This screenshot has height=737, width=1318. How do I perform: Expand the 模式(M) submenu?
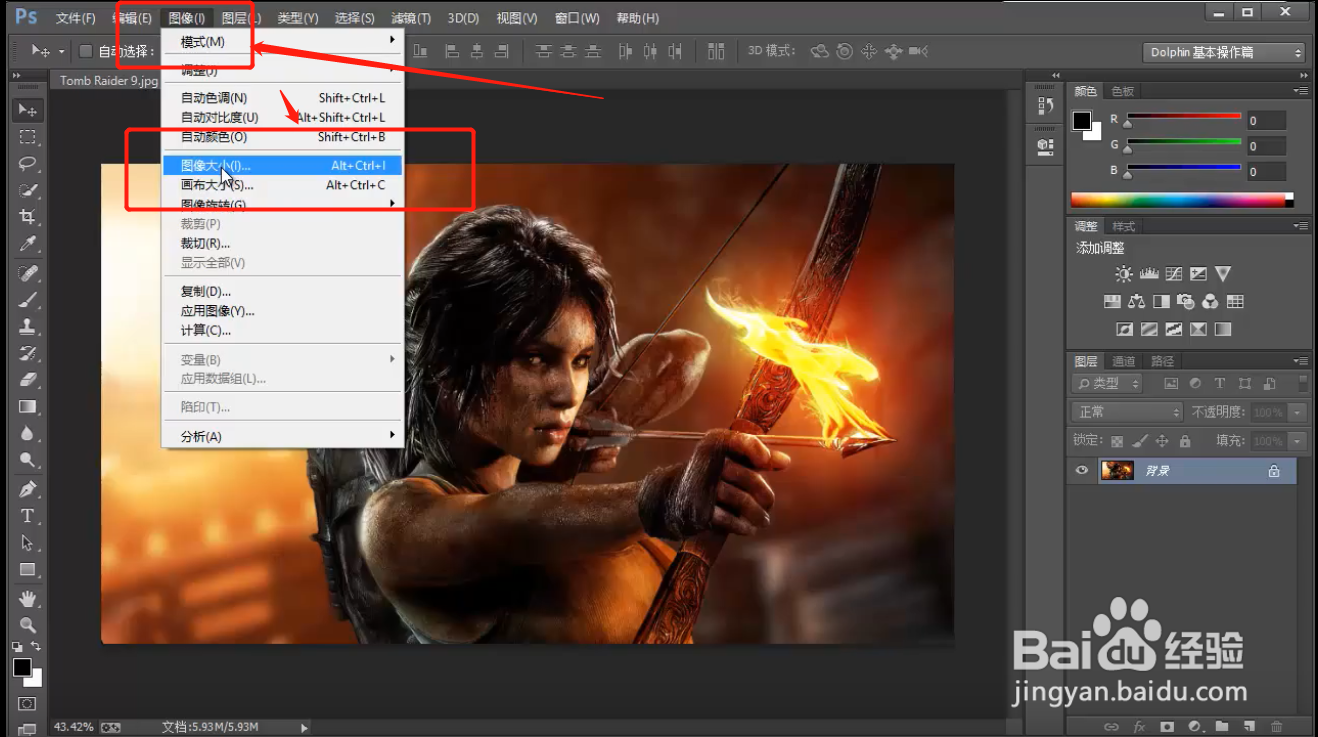pyautogui.click(x=283, y=41)
